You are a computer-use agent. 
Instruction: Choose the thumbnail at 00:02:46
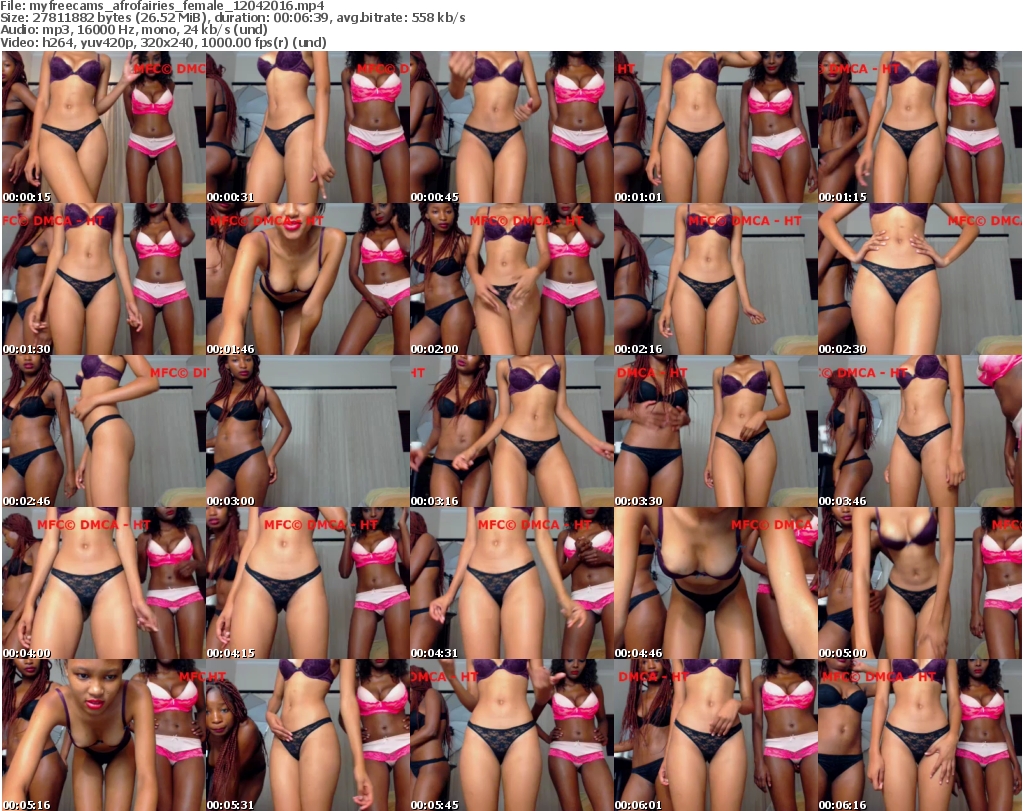[103, 432]
